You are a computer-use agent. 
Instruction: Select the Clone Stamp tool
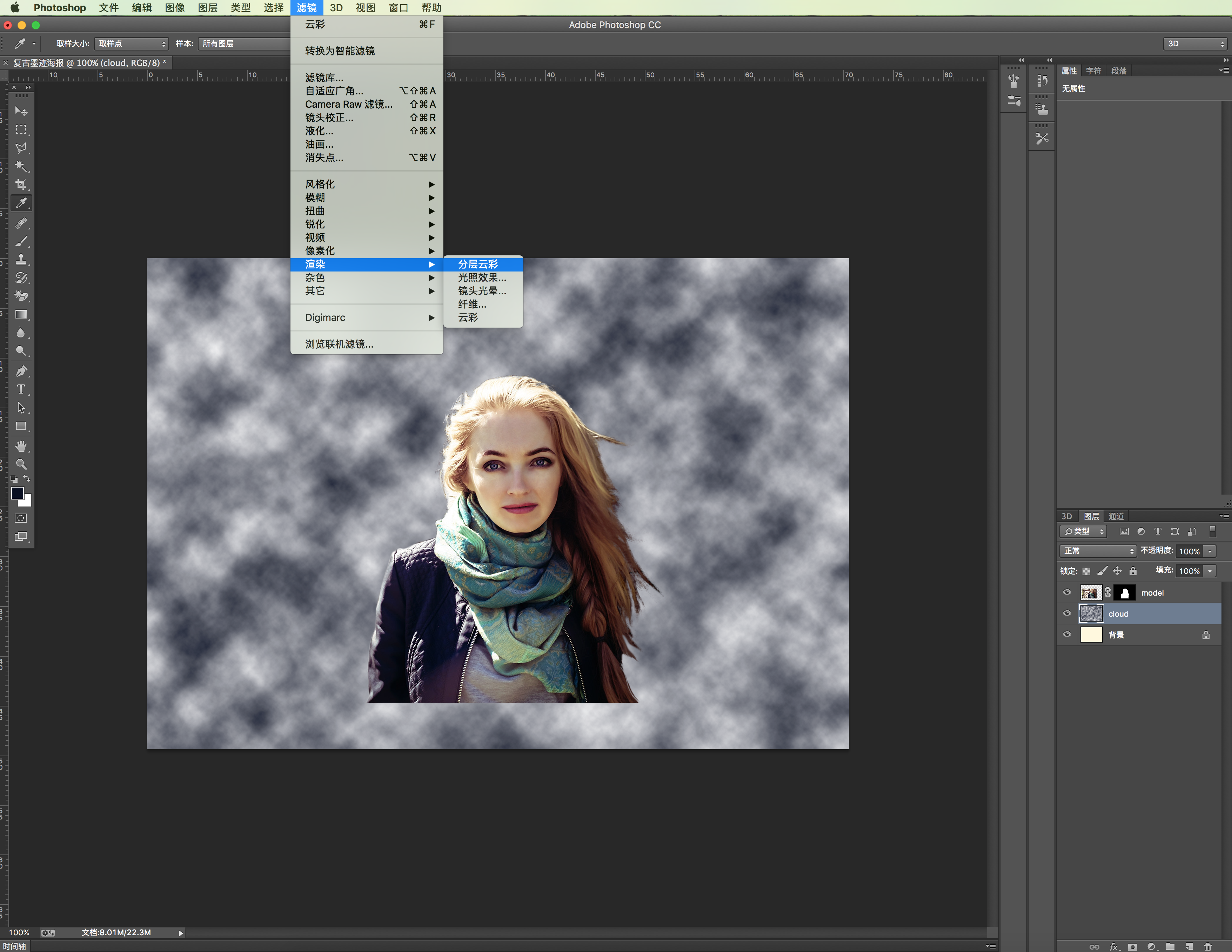click(x=21, y=260)
